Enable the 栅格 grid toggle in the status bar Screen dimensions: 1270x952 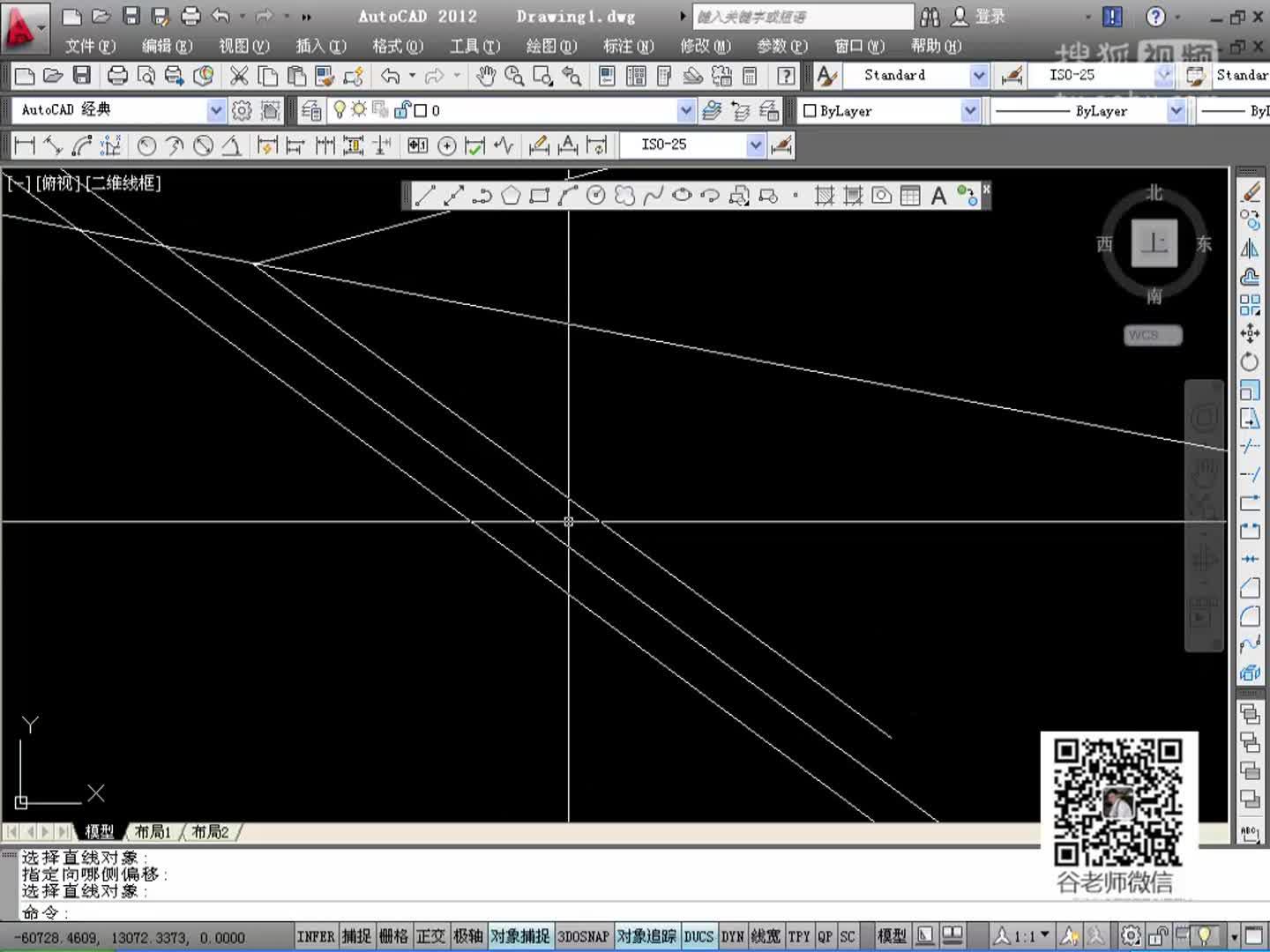pos(393,936)
